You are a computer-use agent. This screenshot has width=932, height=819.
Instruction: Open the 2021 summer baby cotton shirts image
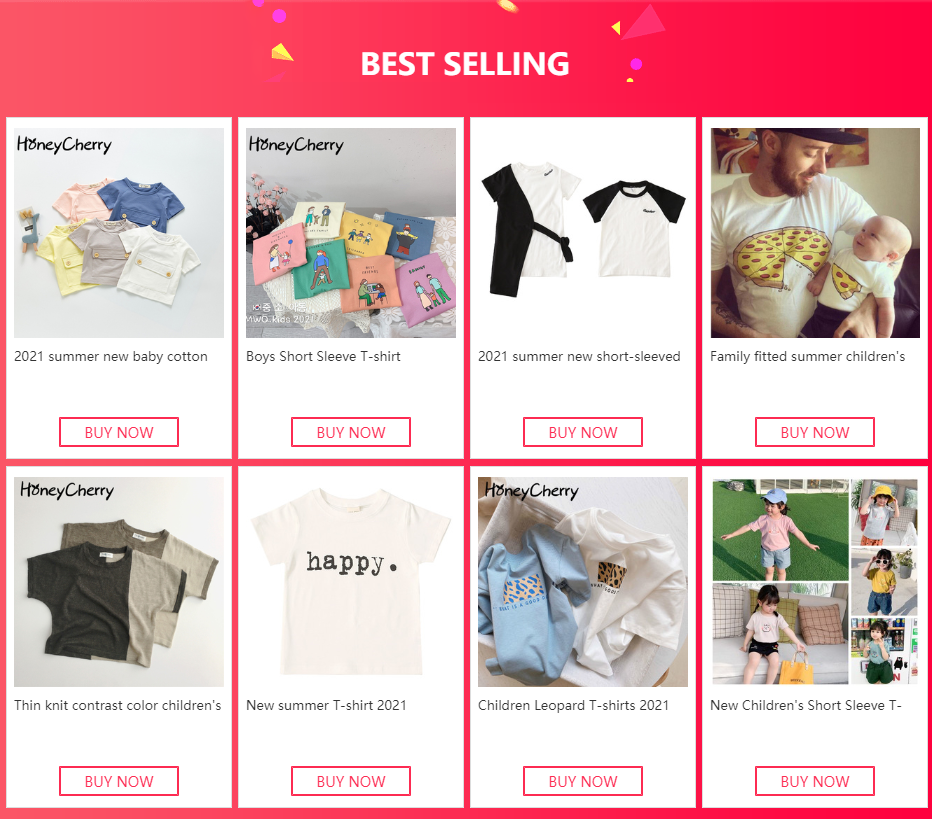tap(119, 233)
